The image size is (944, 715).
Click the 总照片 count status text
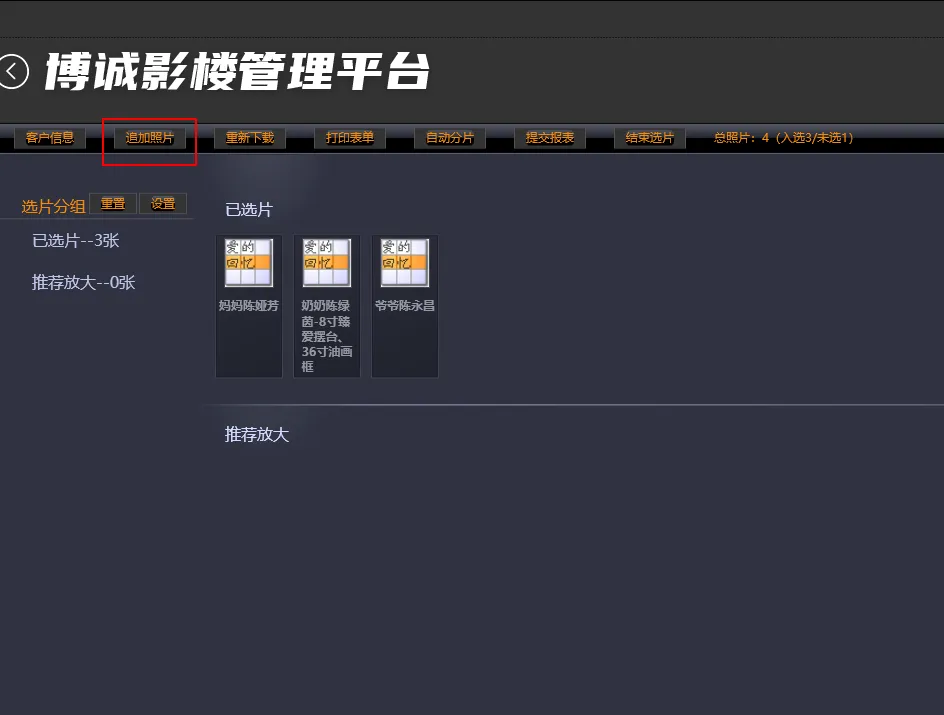pos(783,138)
